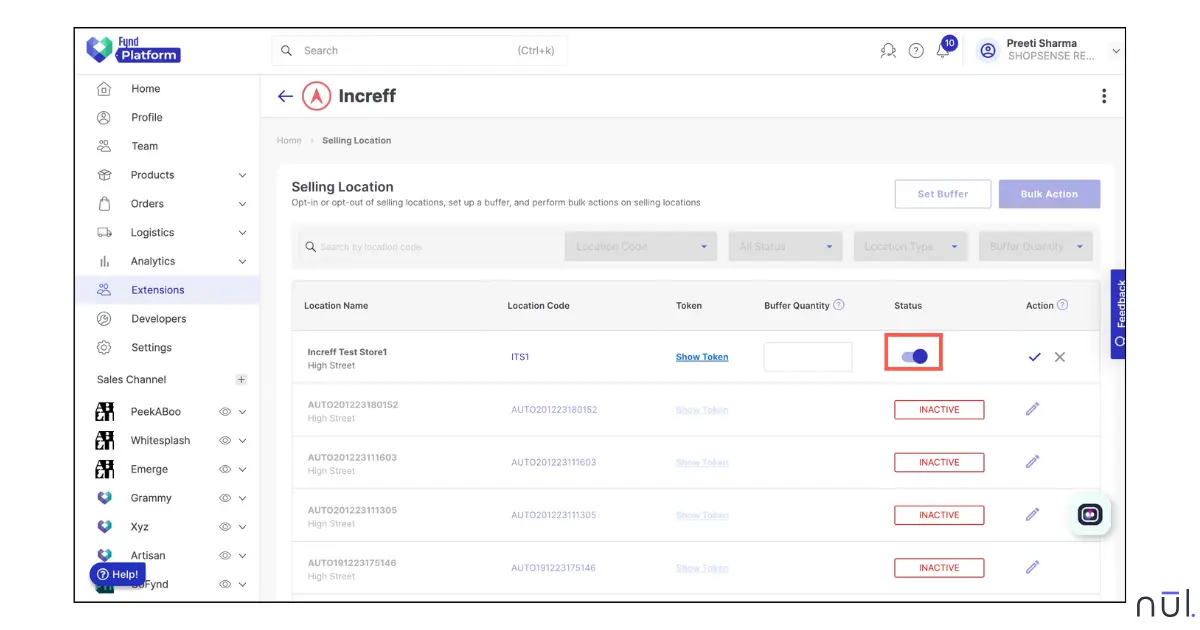1200x630 pixels.
Task: Click the Buffer Quantity info icon
Action: pos(839,305)
